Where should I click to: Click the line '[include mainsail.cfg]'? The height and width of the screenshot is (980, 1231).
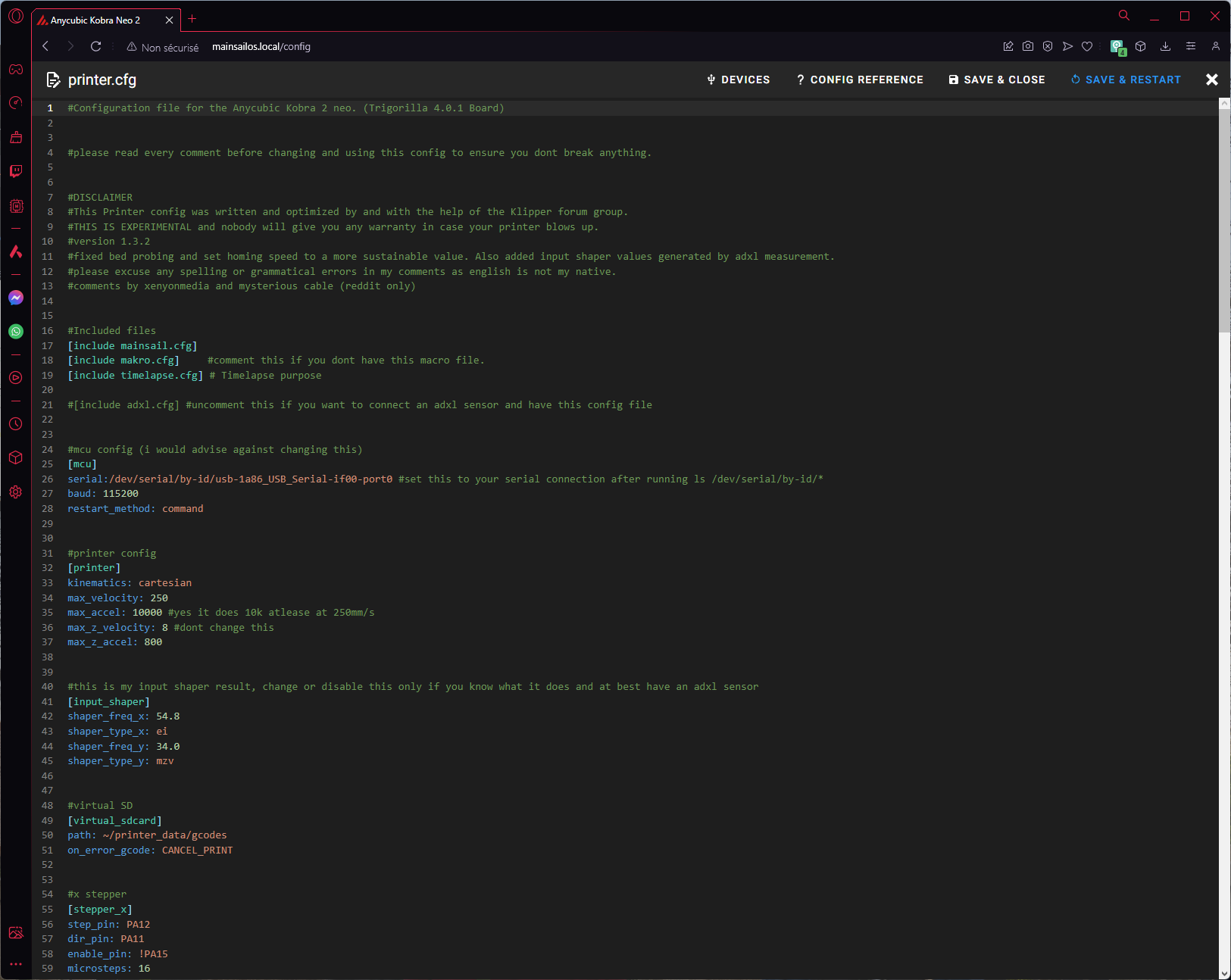pos(132,346)
